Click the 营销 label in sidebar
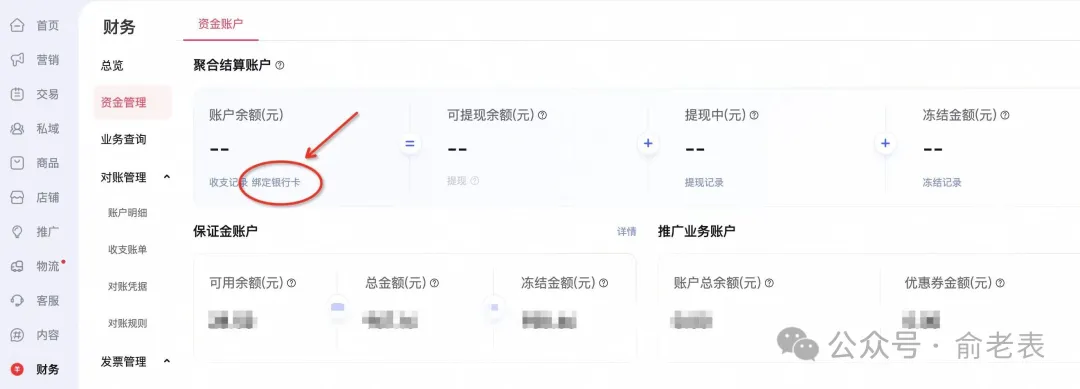 tap(48, 60)
